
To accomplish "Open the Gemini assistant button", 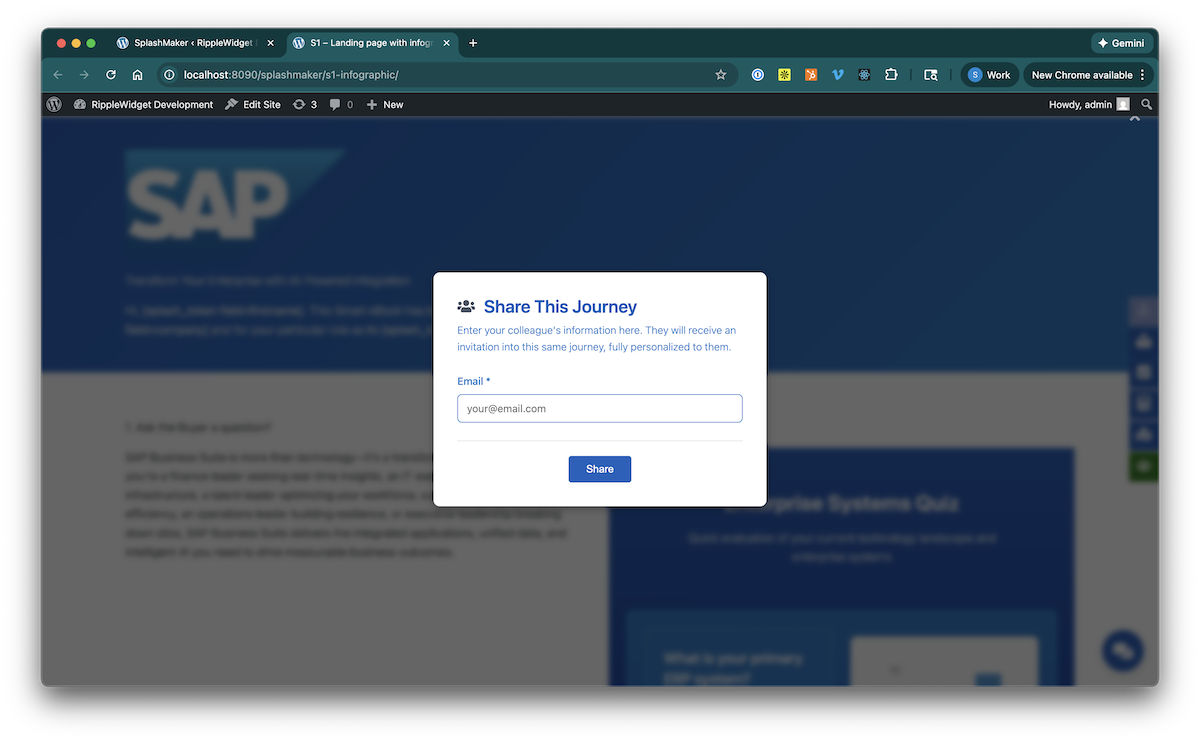I will pos(1121,43).
